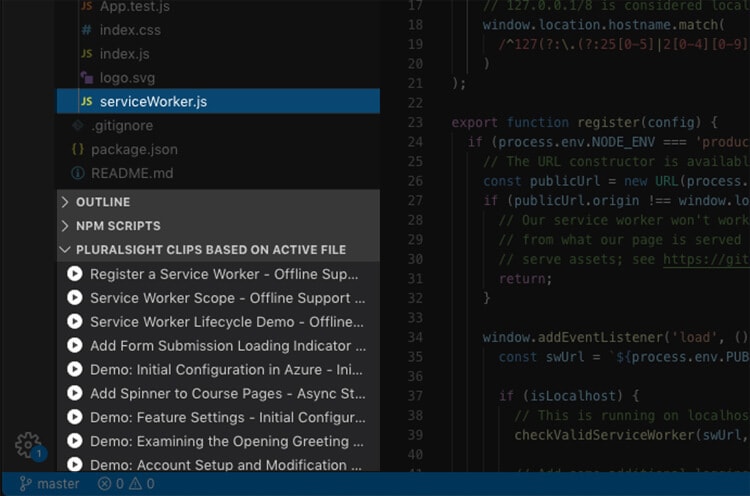
Task: Click the braces icon beside package.json
Action: pyautogui.click(x=78, y=149)
